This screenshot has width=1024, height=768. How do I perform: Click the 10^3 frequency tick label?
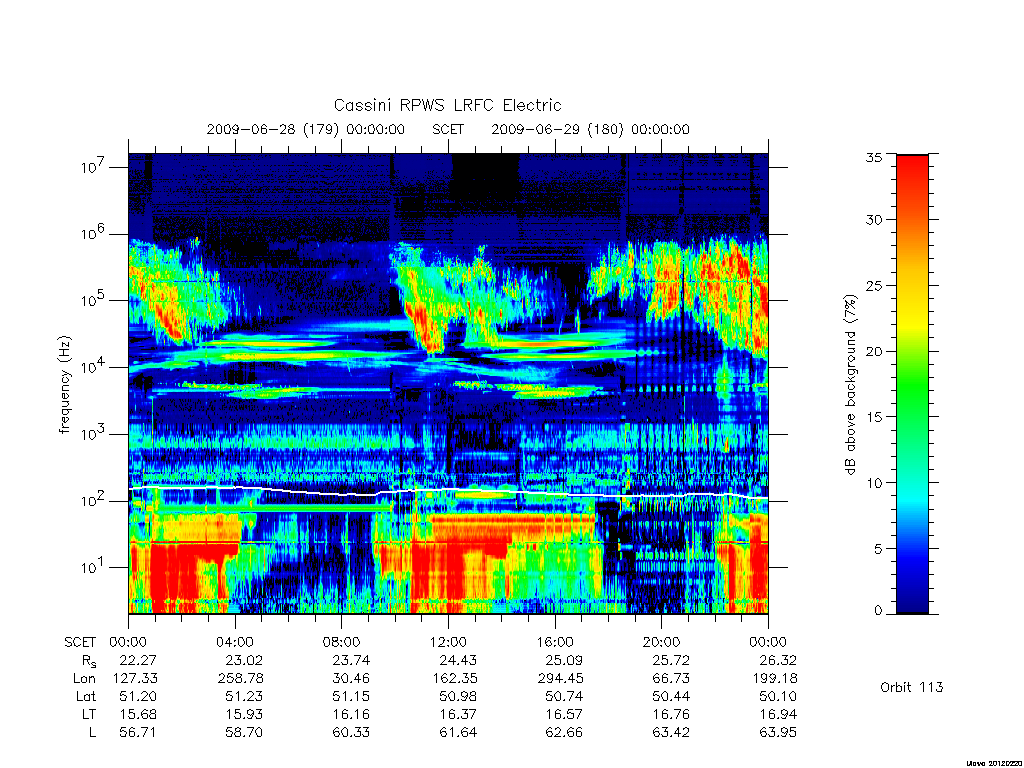tap(94, 434)
